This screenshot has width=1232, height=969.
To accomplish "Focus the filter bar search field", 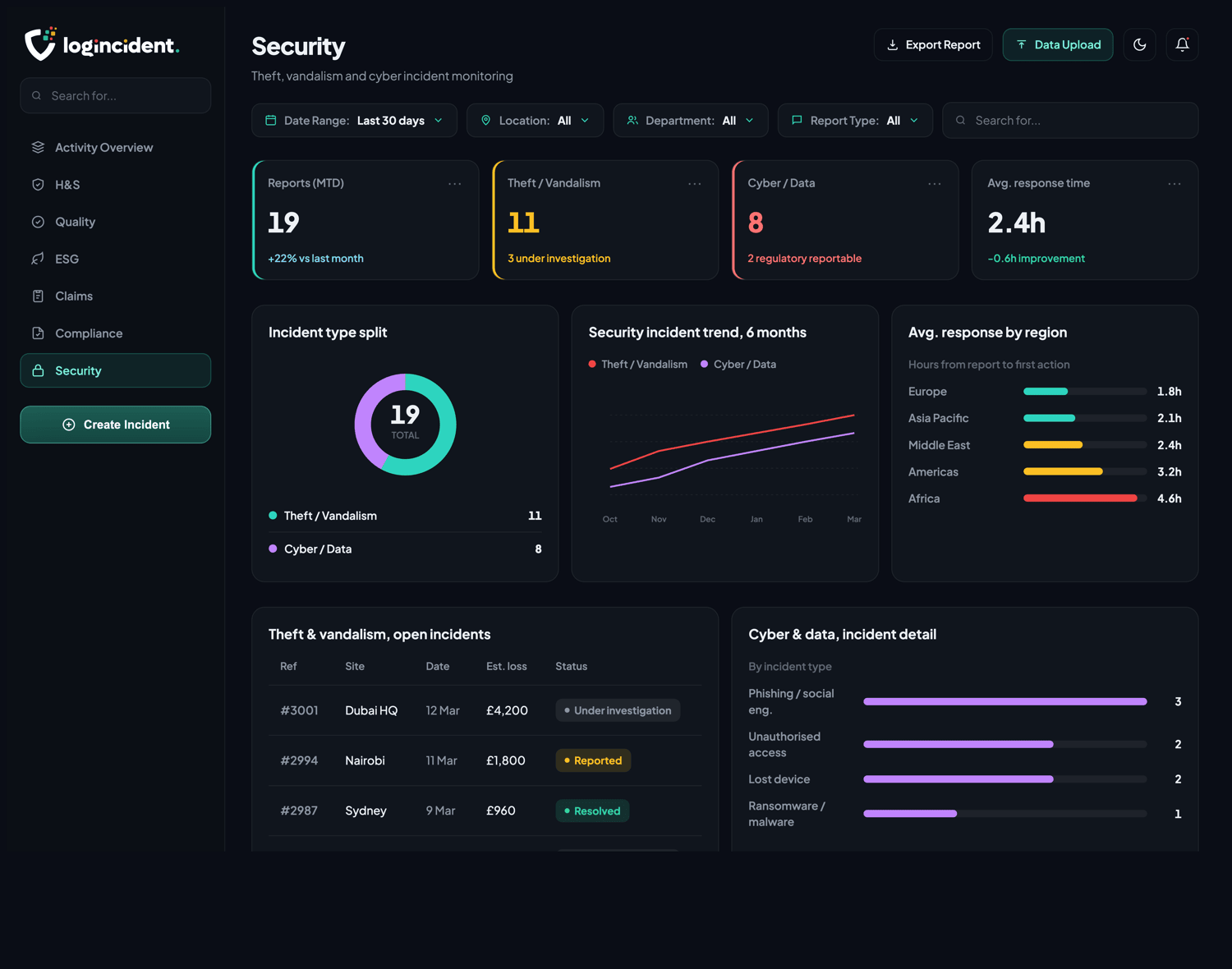I will (x=1070, y=121).
